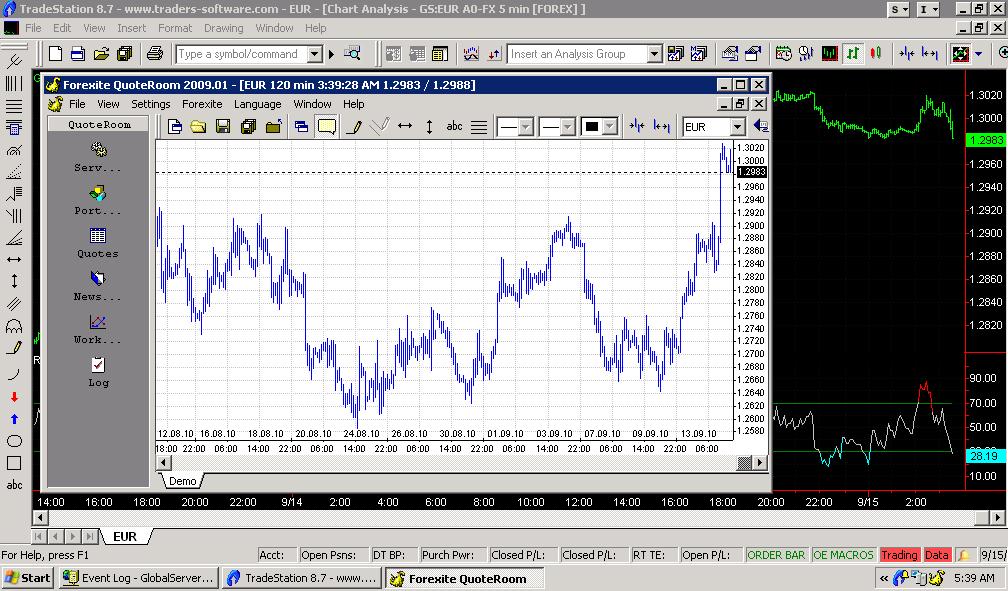Click the save disk icon in QuoteRoom

(x=223, y=127)
